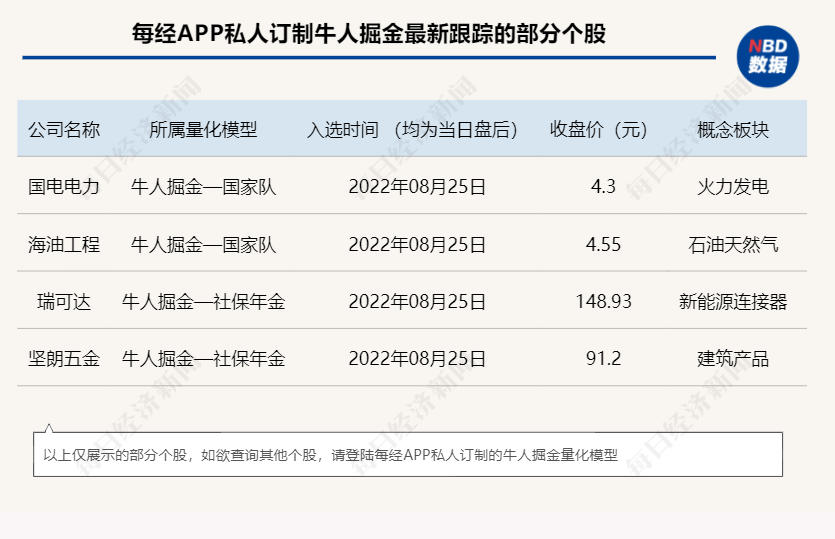Click the closing price 4.55

point(603,244)
